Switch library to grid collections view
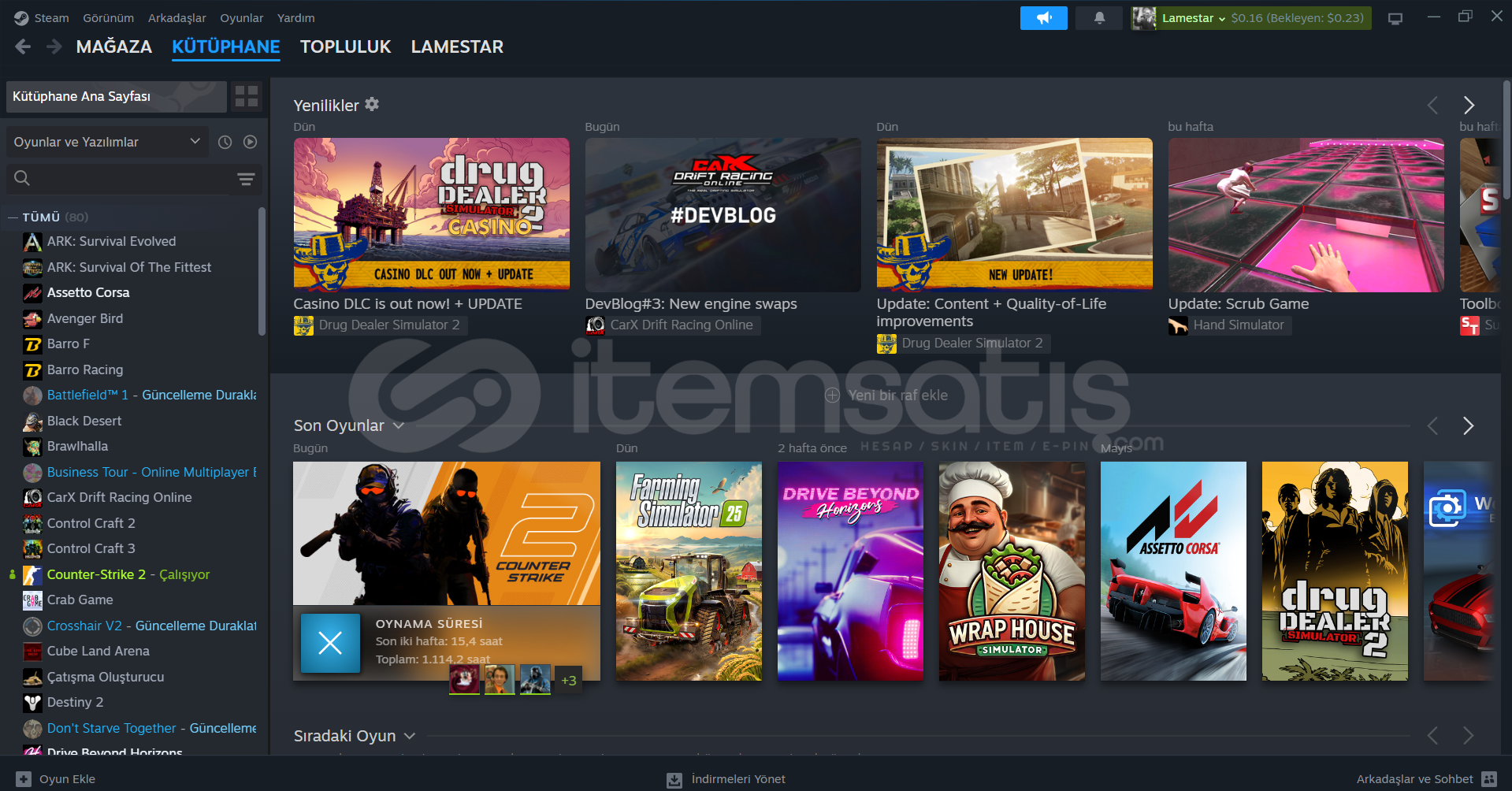Viewport: 1512px width, 791px height. coord(247,96)
